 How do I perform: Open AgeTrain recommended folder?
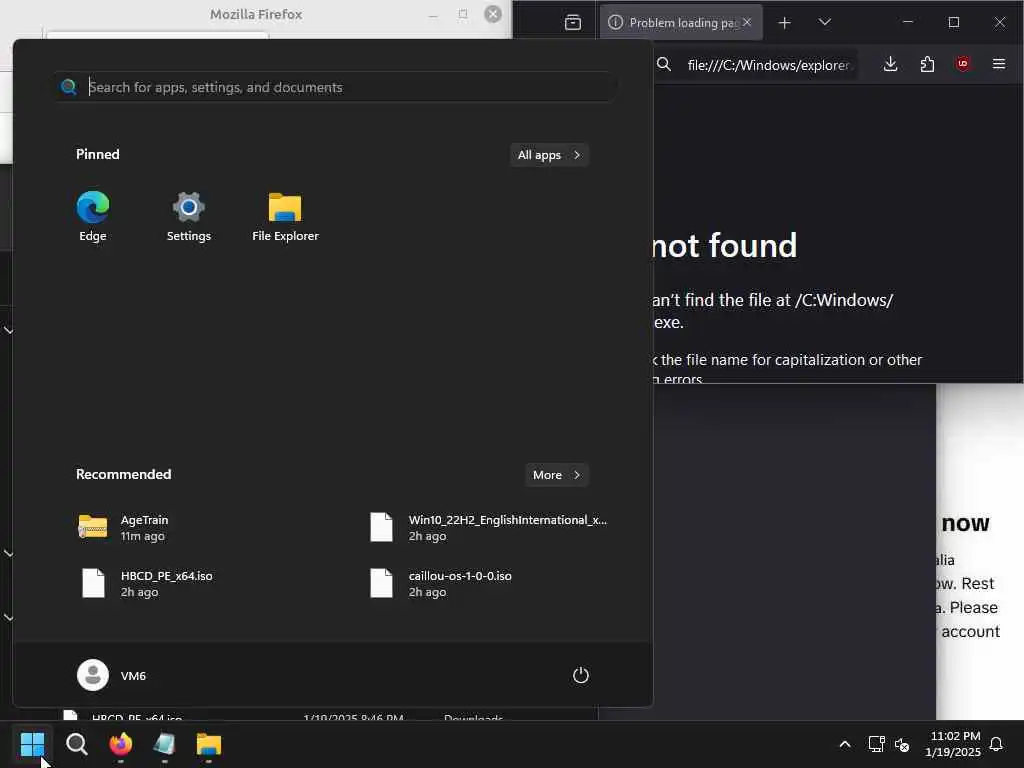pyautogui.click(x=124, y=528)
